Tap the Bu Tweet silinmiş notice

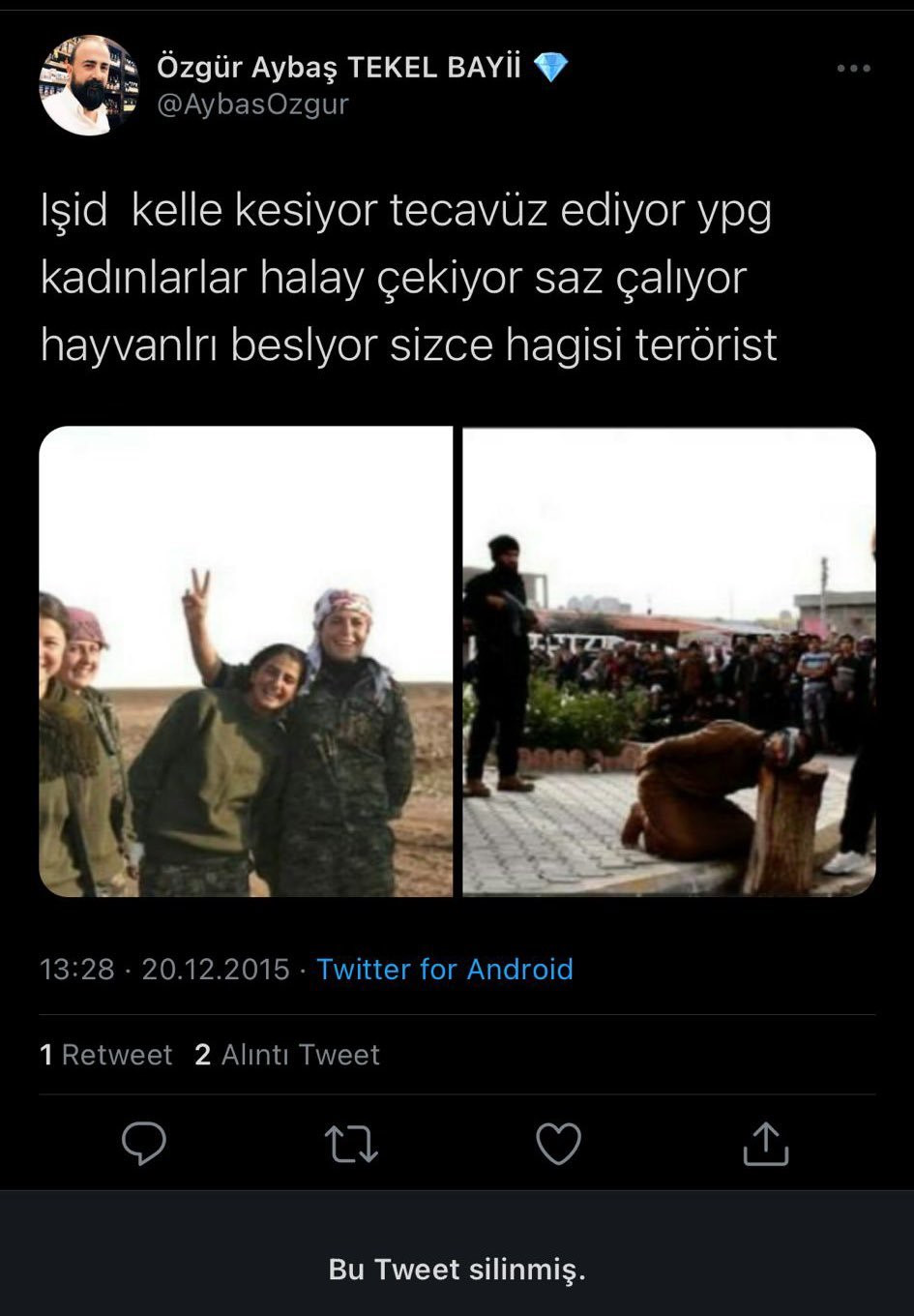tap(457, 1269)
